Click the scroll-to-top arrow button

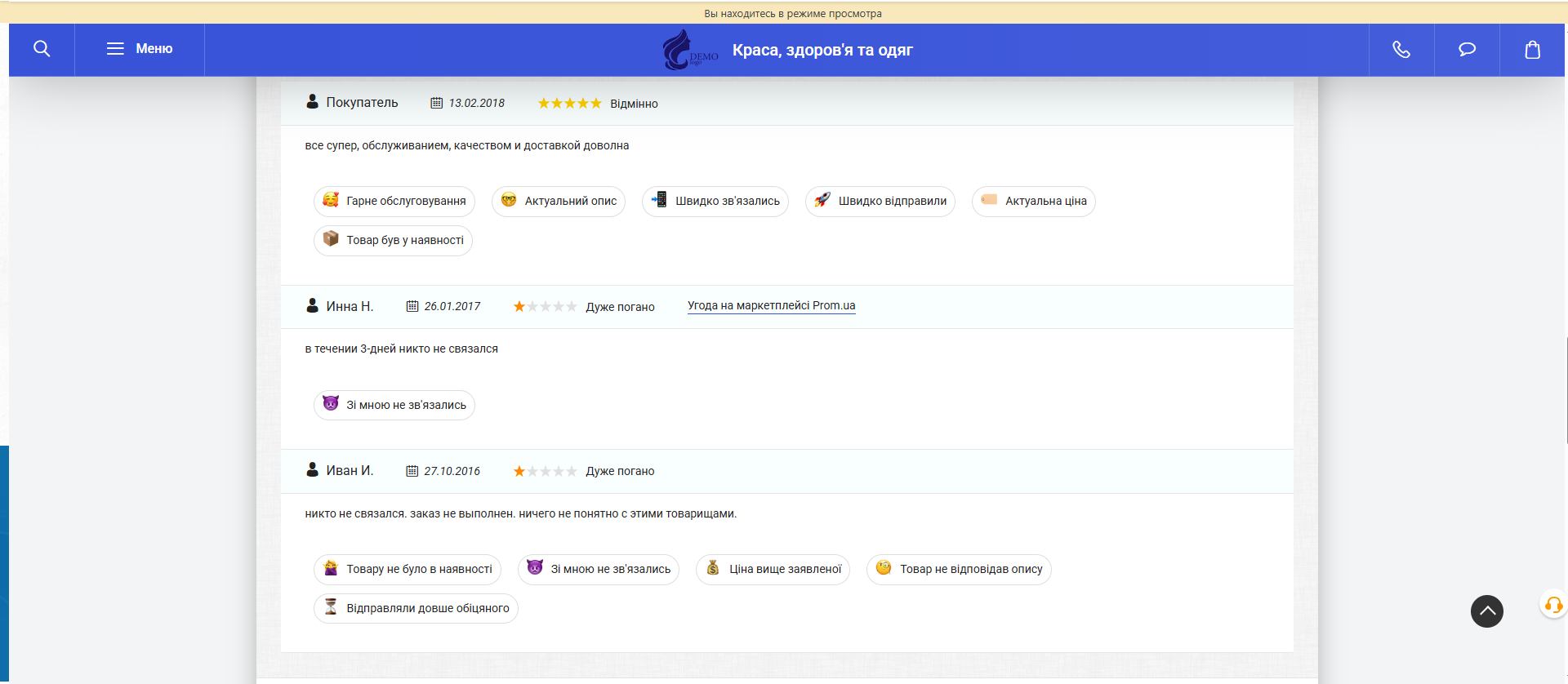click(x=1486, y=611)
